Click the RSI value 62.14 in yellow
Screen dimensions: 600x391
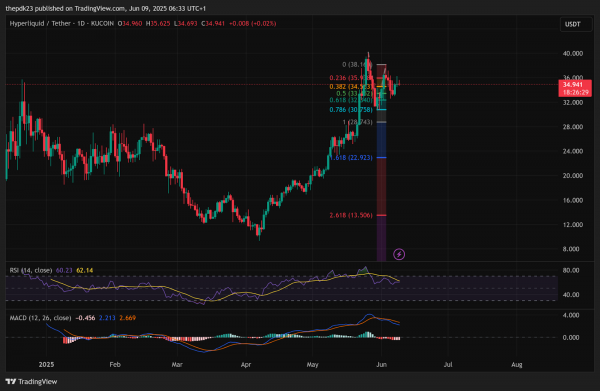click(85, 270)
